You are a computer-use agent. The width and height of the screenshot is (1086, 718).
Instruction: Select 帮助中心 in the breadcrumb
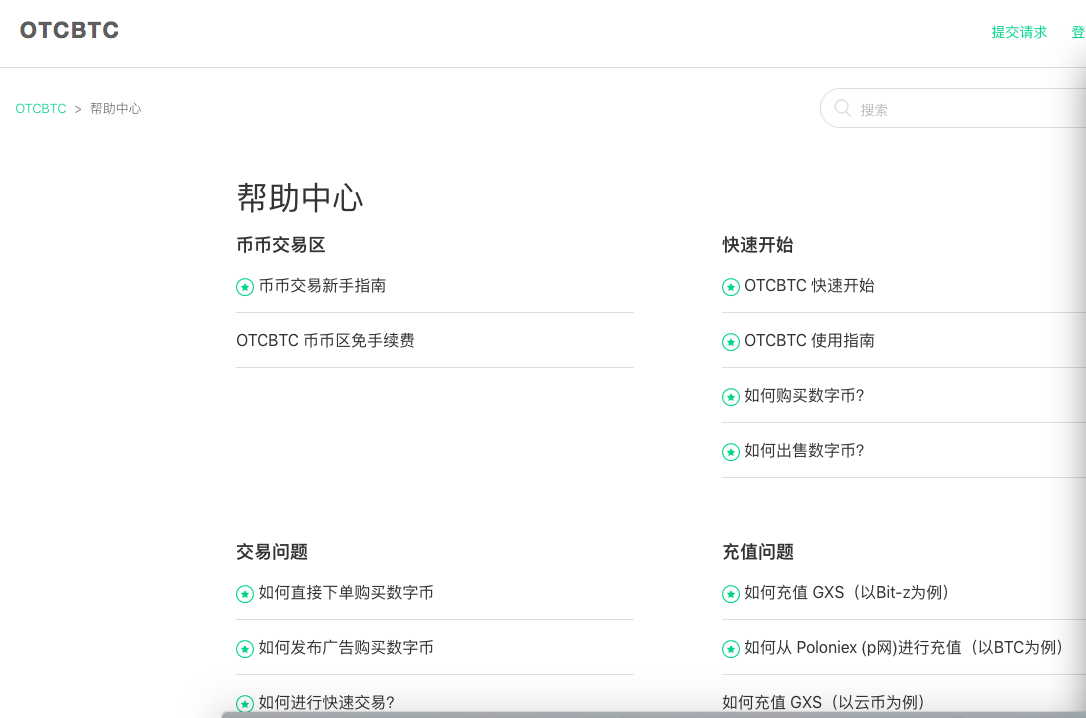(116, 109)
